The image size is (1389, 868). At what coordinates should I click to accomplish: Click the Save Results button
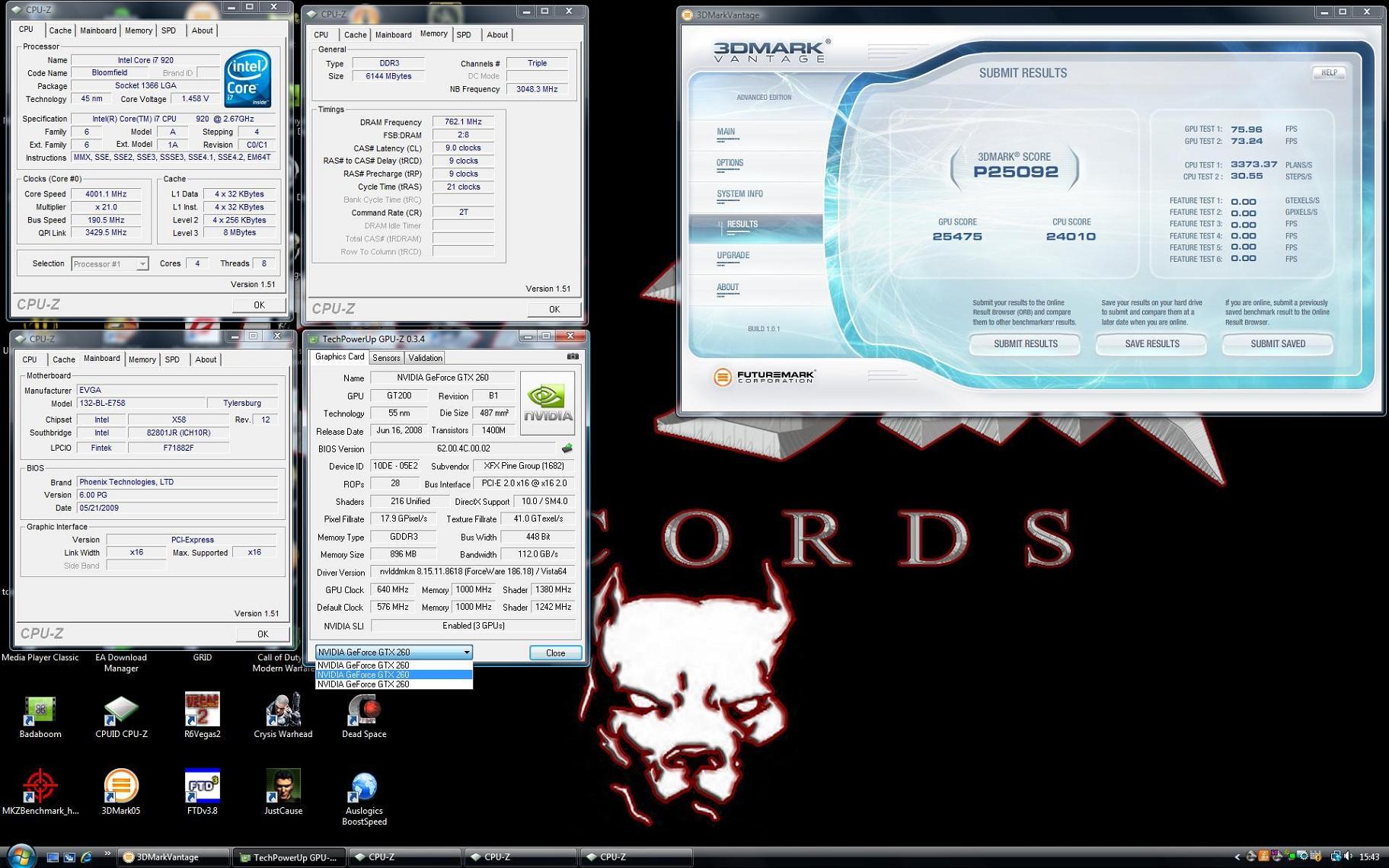pos(1151,344)
